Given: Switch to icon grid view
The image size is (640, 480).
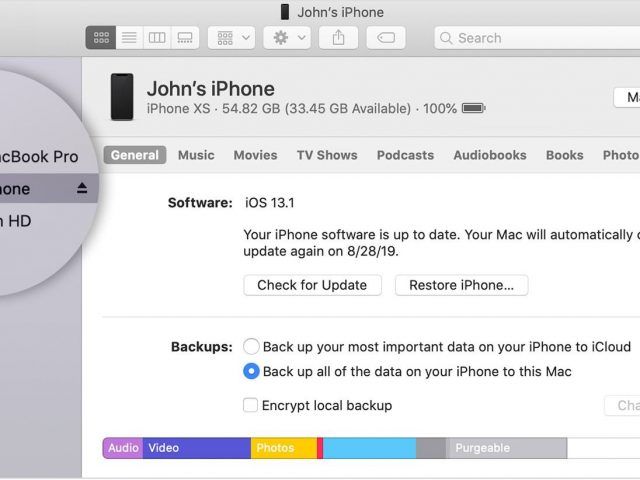Looking at the screenshot, I should click(x=101, y=38).
